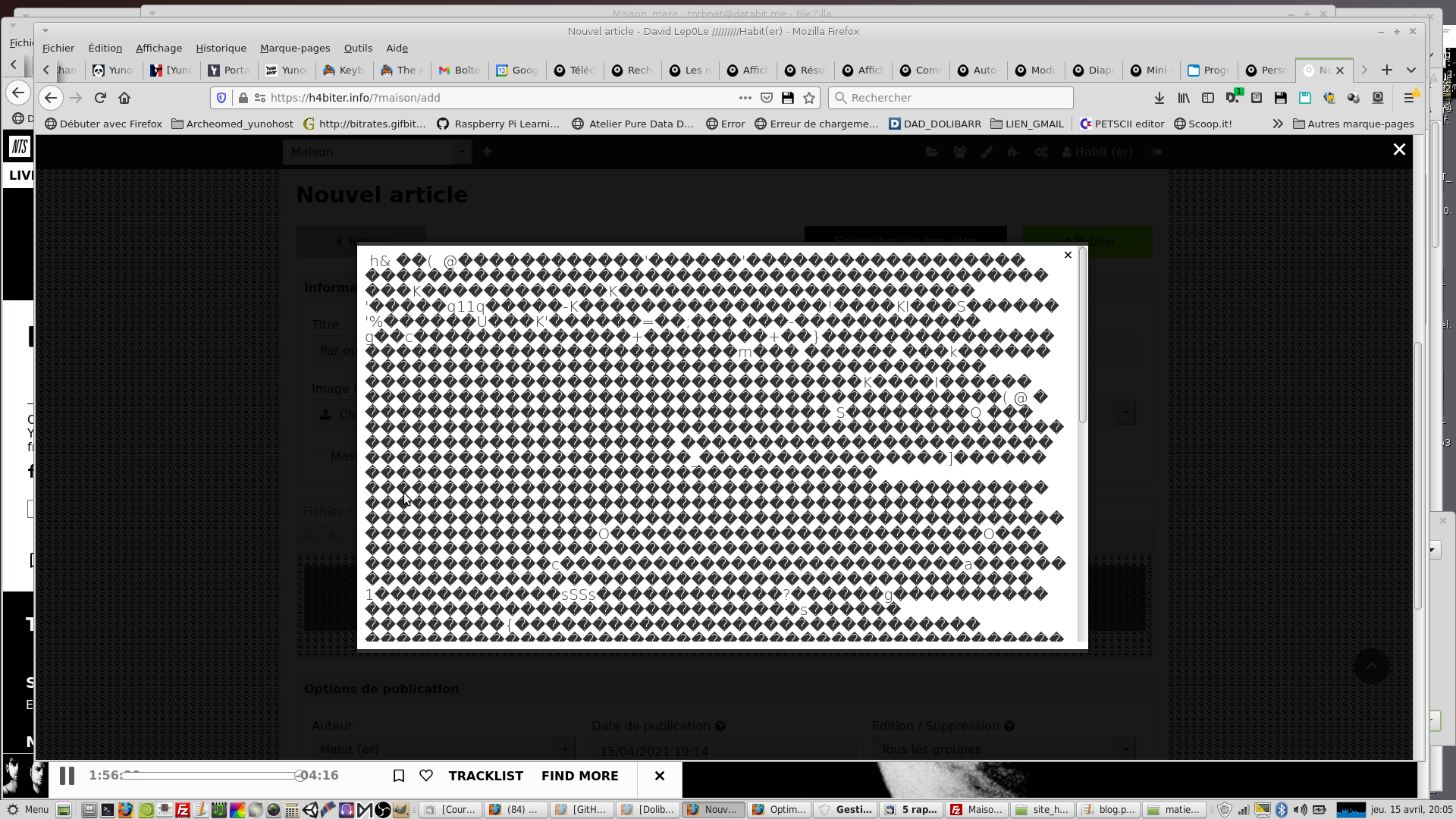
Task: Click the Firefox downloads arrow icon
Action: coord(1159,98)
